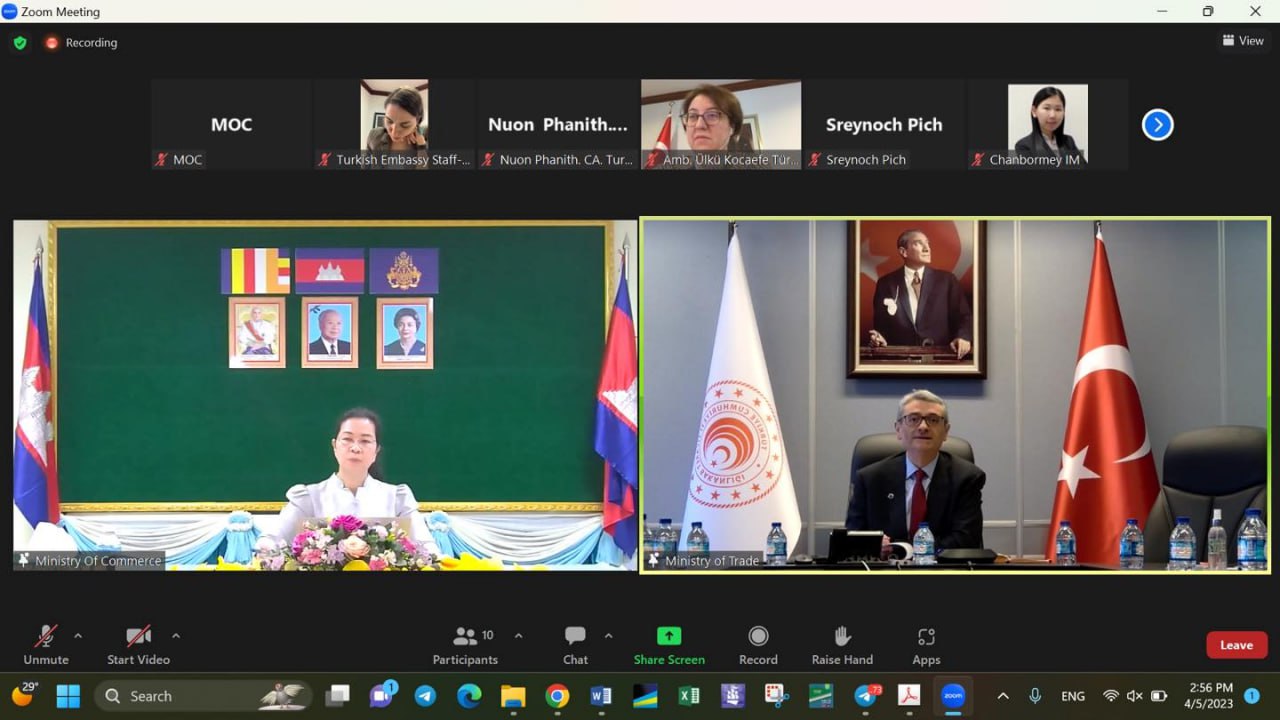This screenshot has height=720, width=1280.
Task: Click the green encryption shield icon
Action: tap(20, 43)
